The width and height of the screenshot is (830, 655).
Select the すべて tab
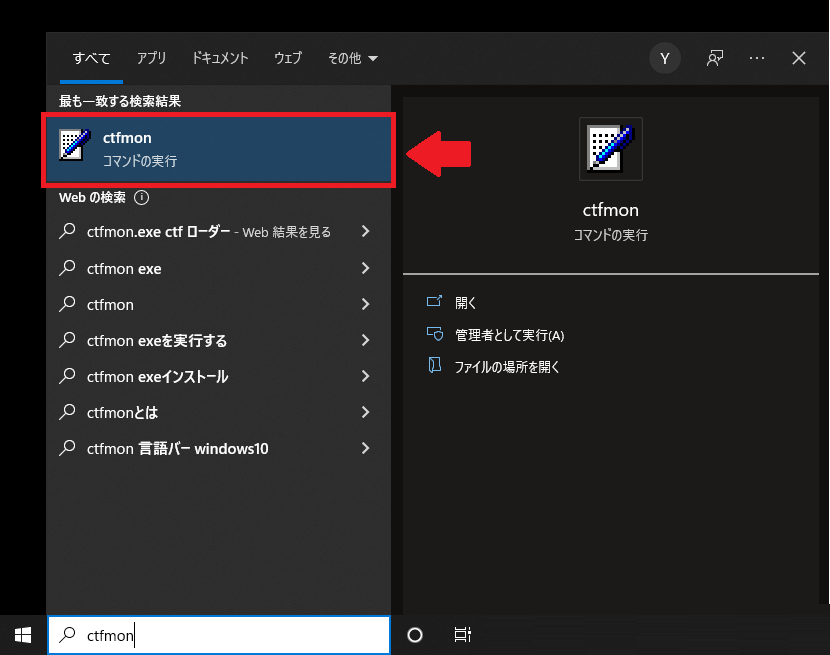click(92, 58)
